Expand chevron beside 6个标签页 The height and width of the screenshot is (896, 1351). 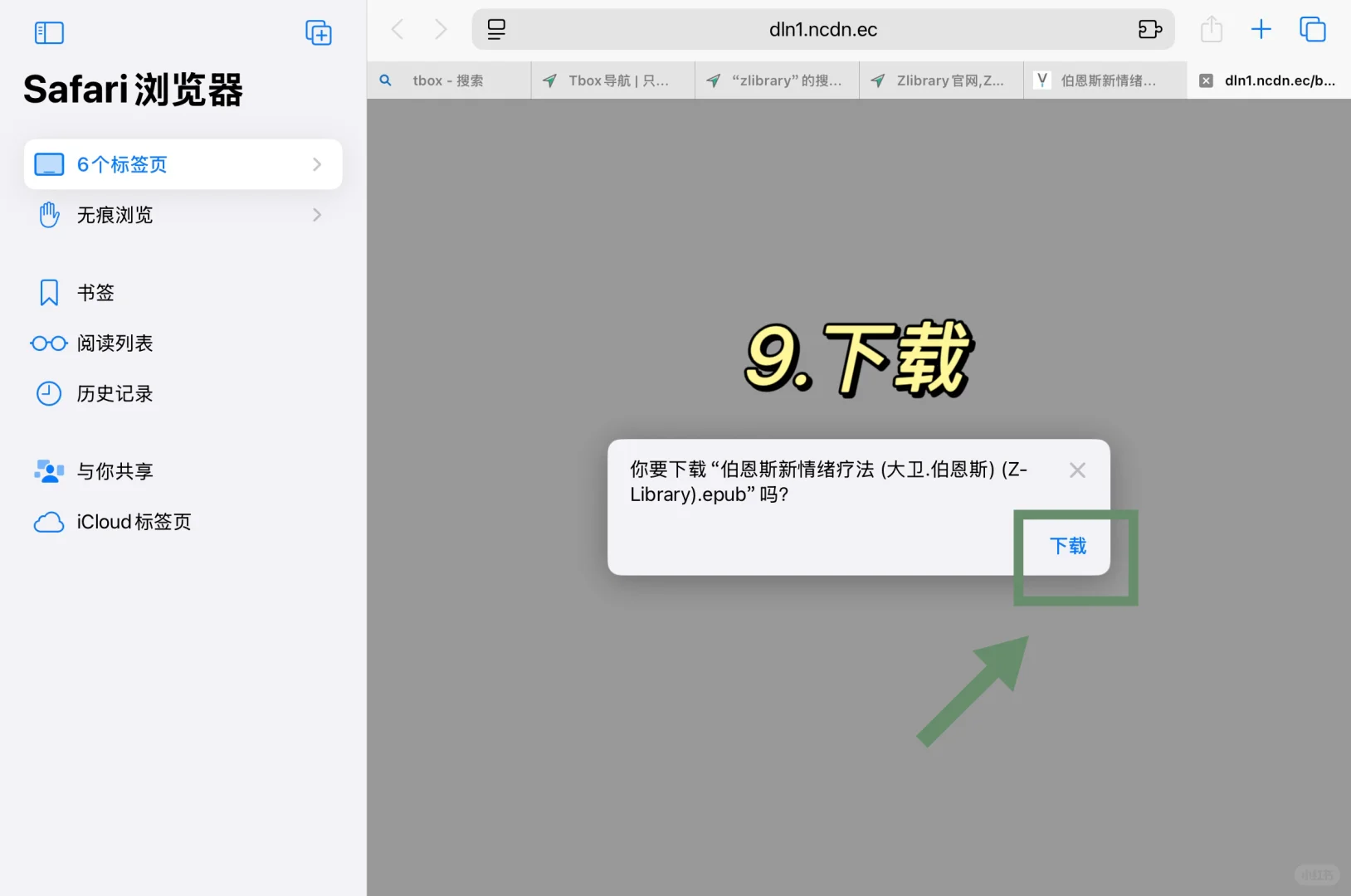pos(317,164)
